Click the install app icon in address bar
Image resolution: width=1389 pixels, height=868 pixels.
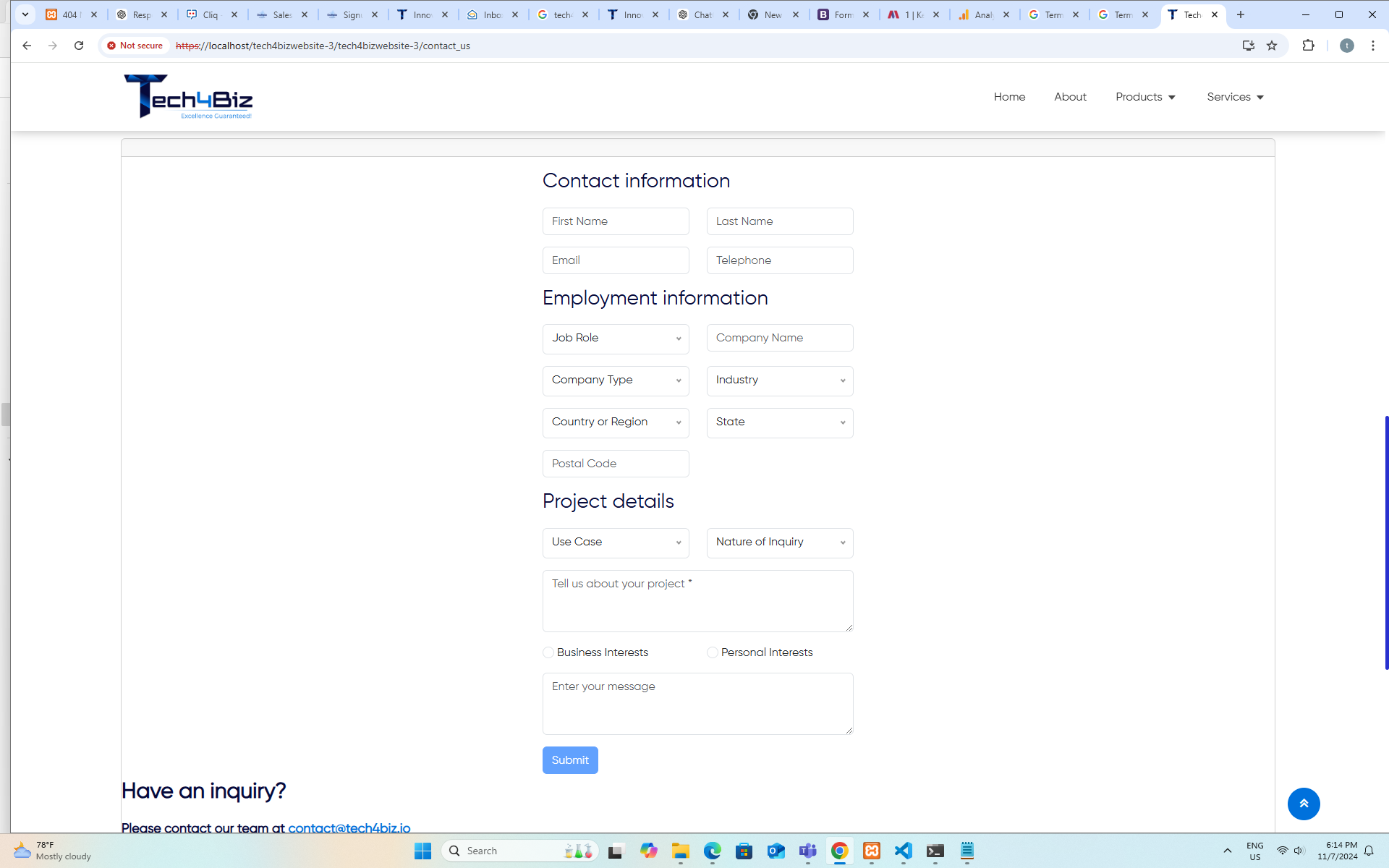1248,46
